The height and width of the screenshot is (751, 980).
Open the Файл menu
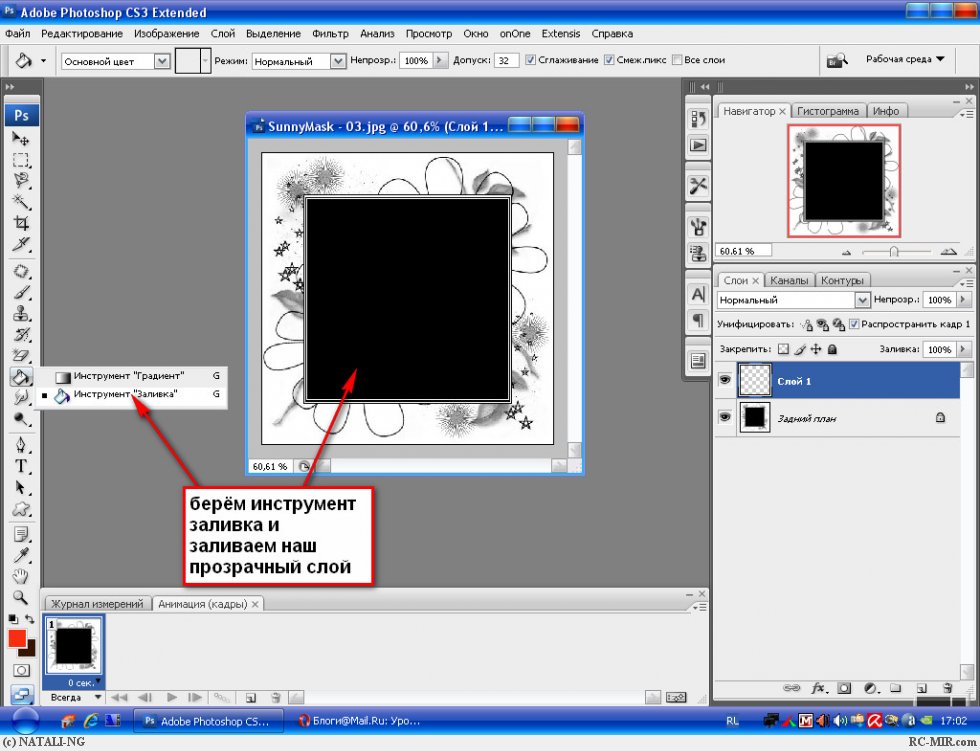18,34
